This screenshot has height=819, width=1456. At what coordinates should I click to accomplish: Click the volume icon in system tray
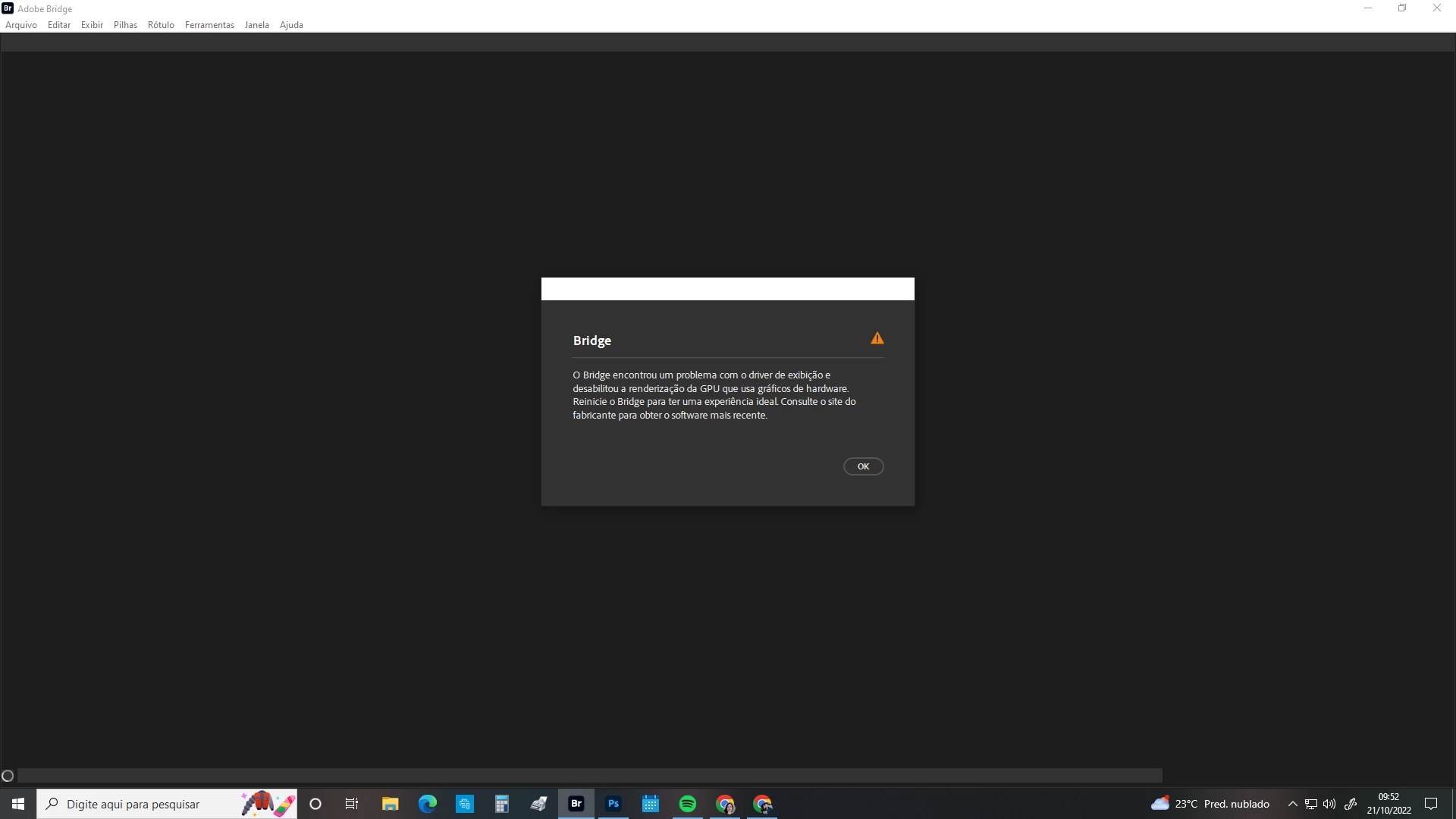tap(1329, 804)
